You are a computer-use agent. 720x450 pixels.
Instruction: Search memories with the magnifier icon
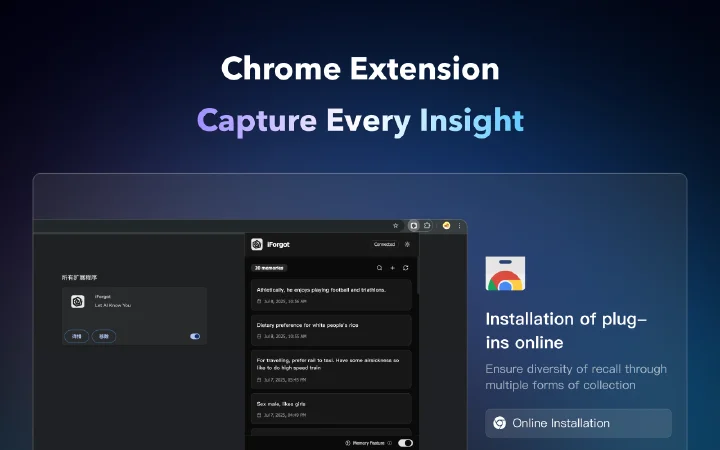pos(379,268)
